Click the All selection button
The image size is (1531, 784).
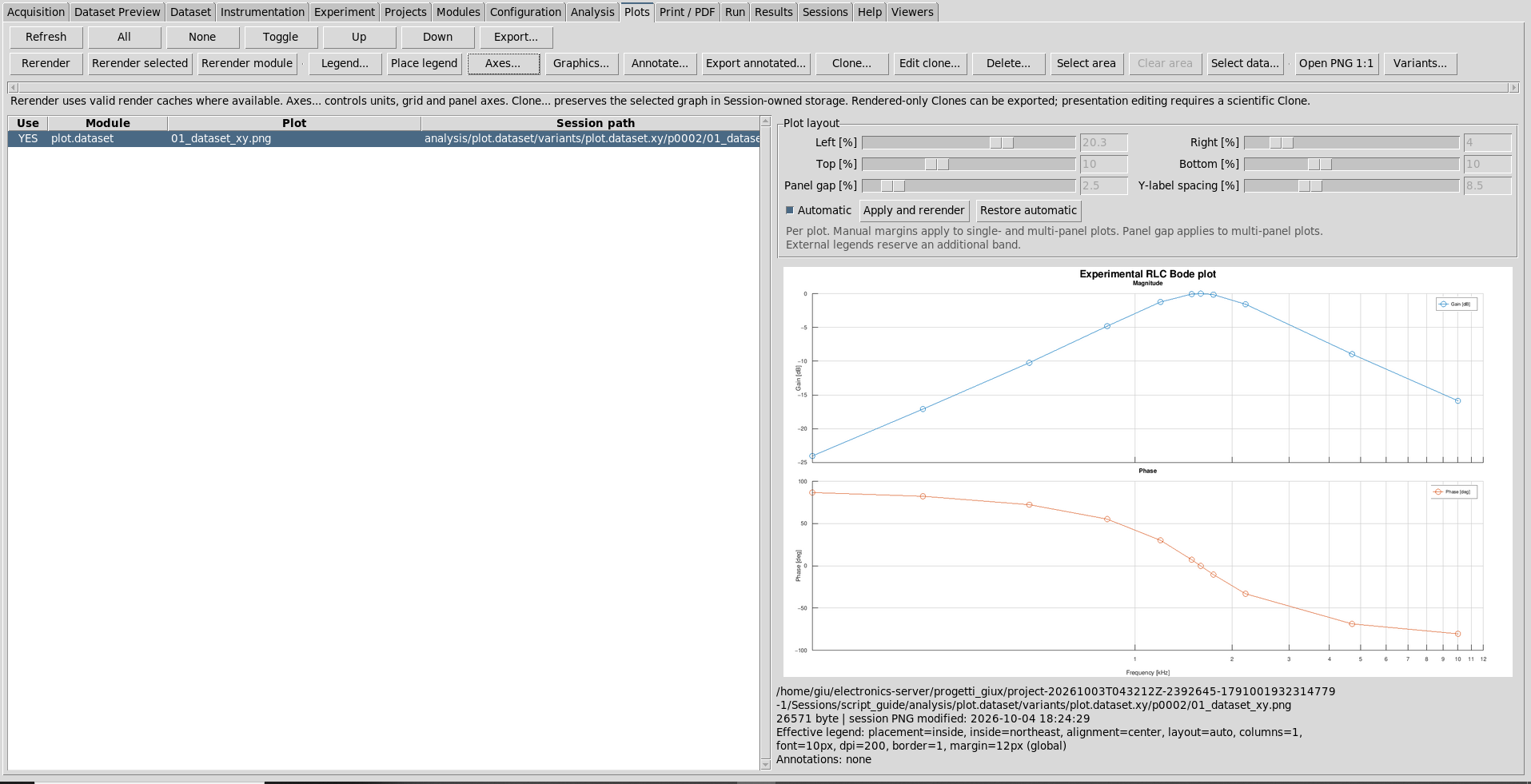coord(124,38)
